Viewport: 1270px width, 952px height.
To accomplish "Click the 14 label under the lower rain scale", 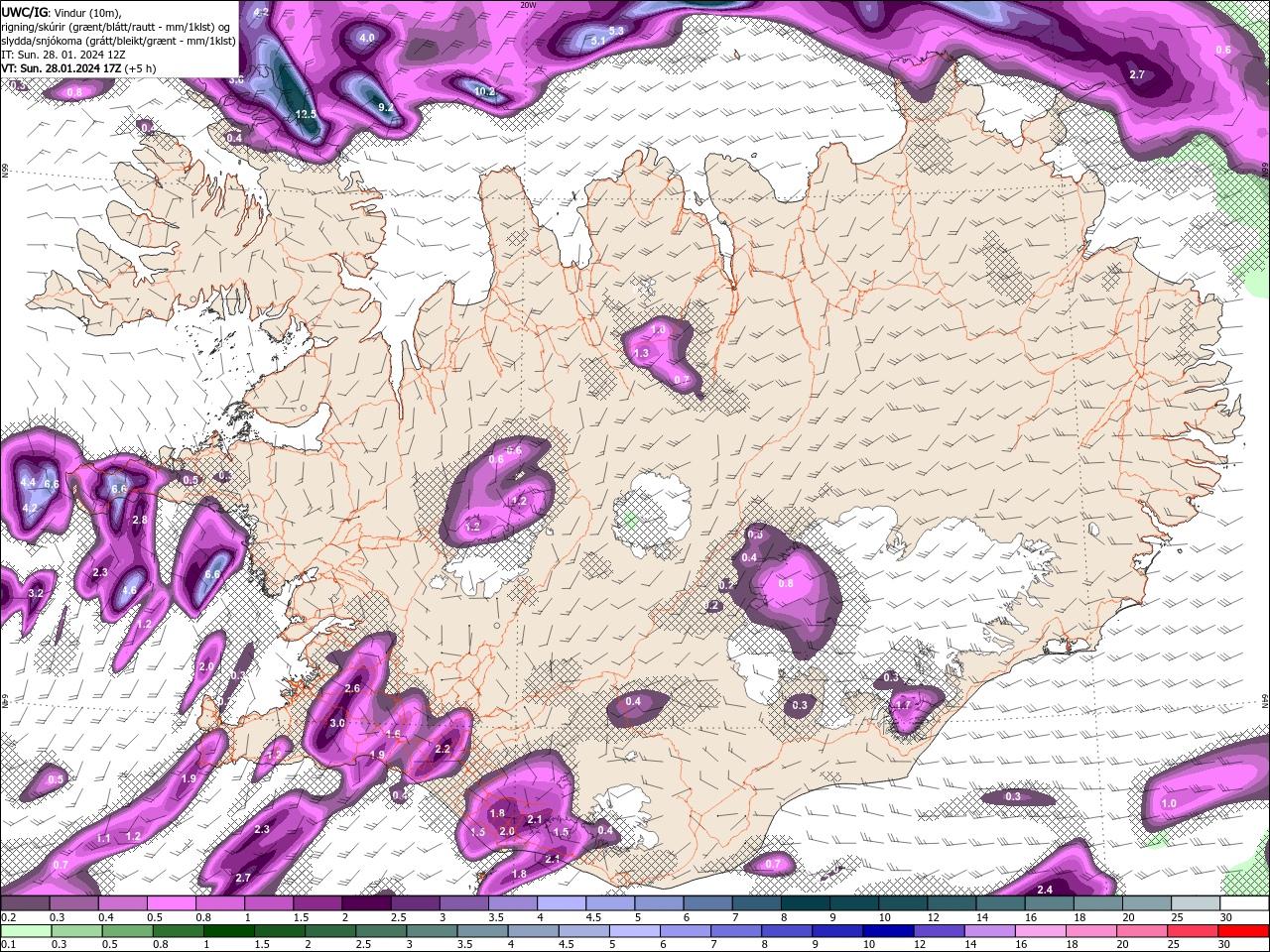I will (x=969, y=945).
